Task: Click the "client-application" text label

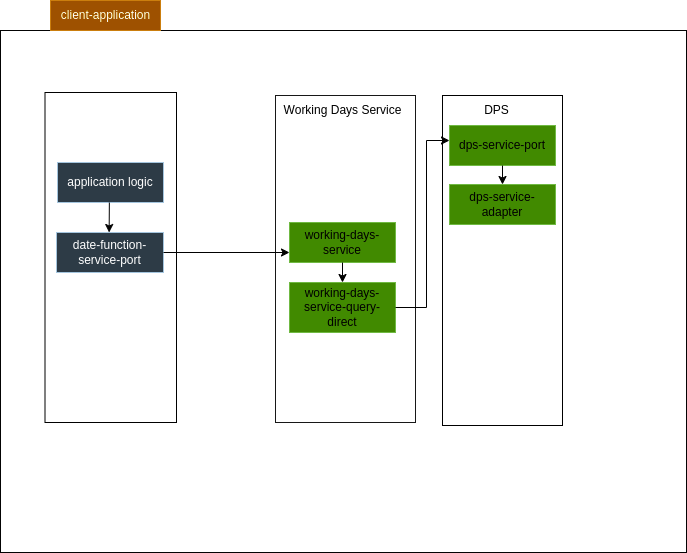Action: tap(105, 15)
